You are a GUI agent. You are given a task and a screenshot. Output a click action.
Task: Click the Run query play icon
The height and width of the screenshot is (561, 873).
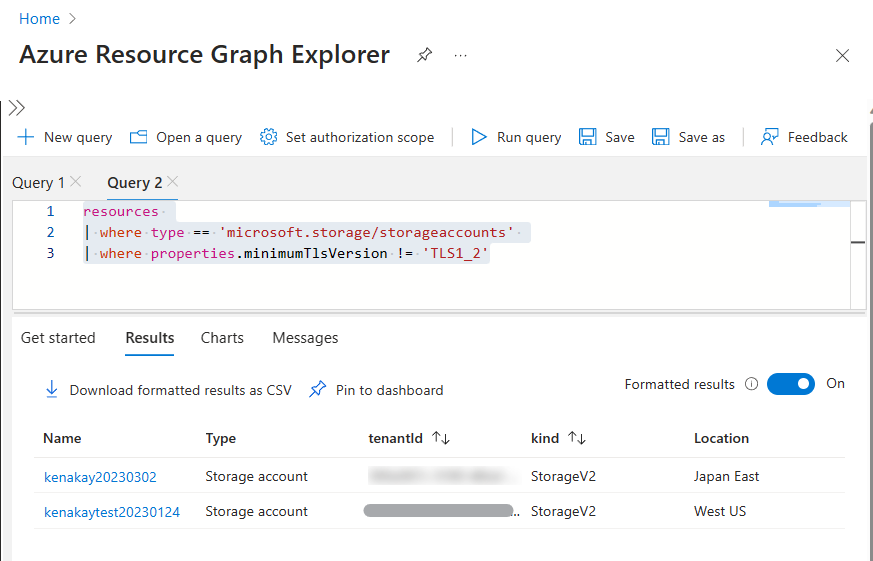coord(479,137)
